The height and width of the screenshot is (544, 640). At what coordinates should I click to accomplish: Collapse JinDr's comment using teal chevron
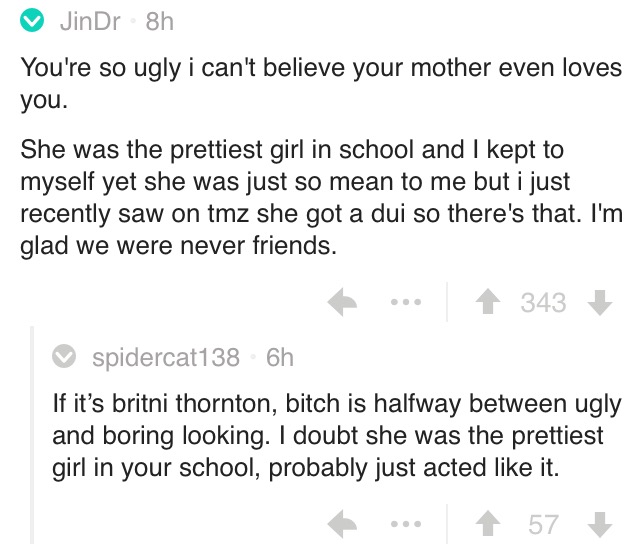(x=32, y=20)
